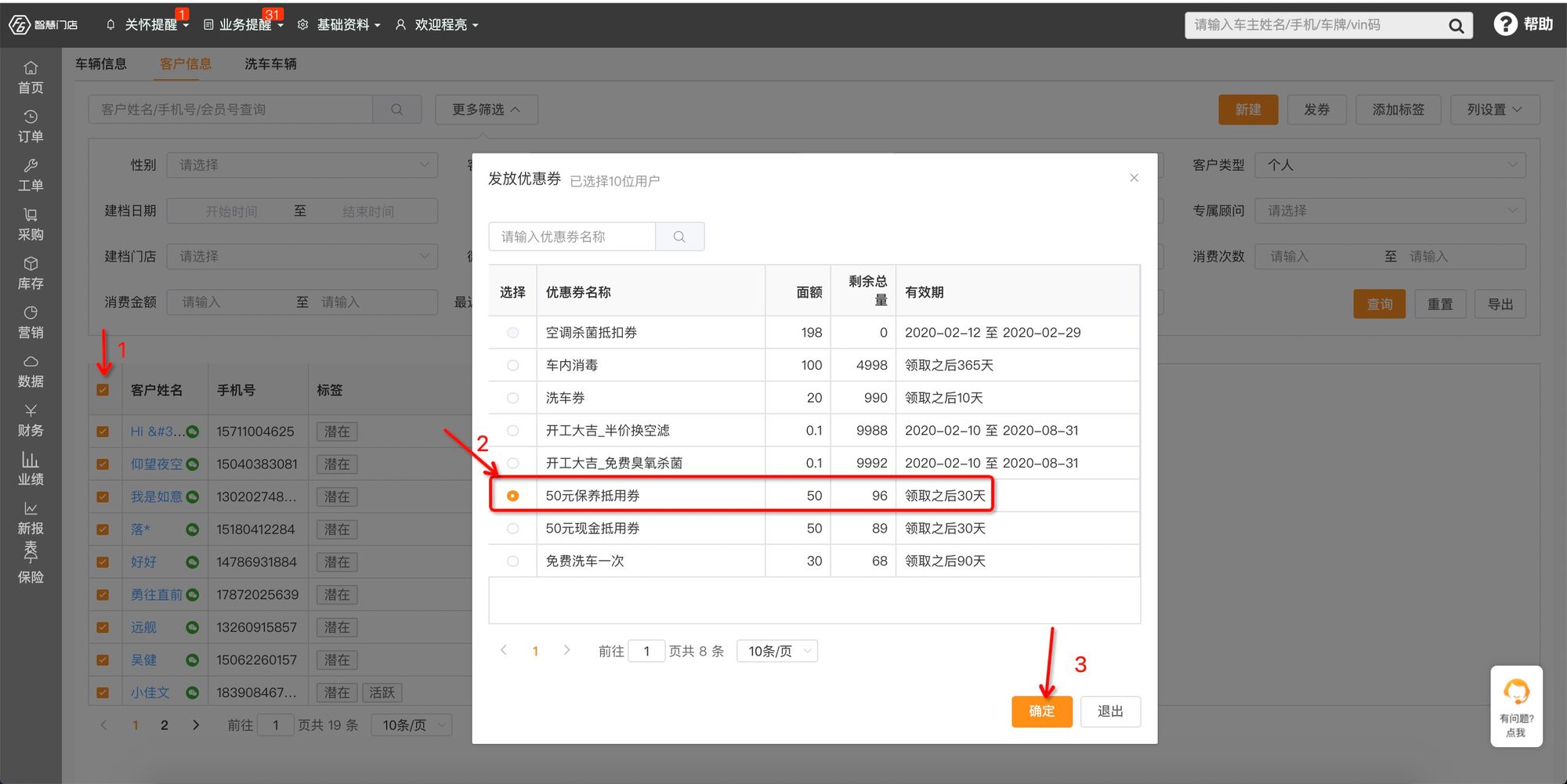This screenshot has width=1567, height=784.
Task: Go to previous page in coupon dialog
Action: pos(504,650)
